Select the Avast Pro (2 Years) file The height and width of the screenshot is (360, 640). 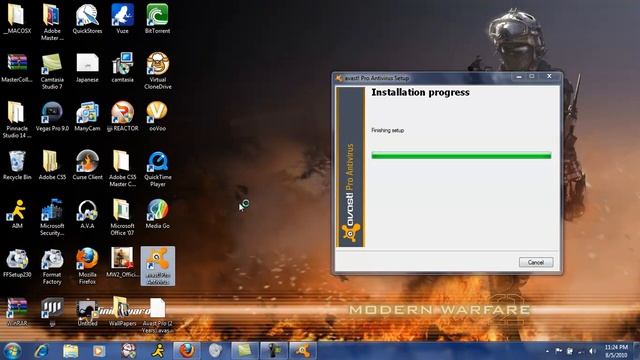[x=158, y=315]
